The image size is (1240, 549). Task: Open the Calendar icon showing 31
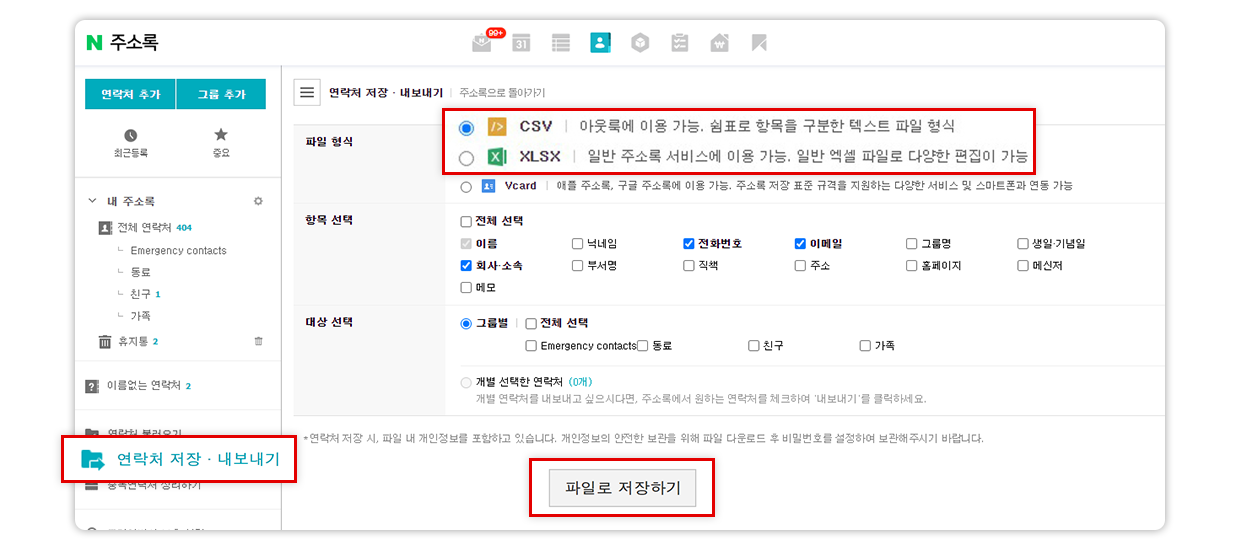click(521, 43)
